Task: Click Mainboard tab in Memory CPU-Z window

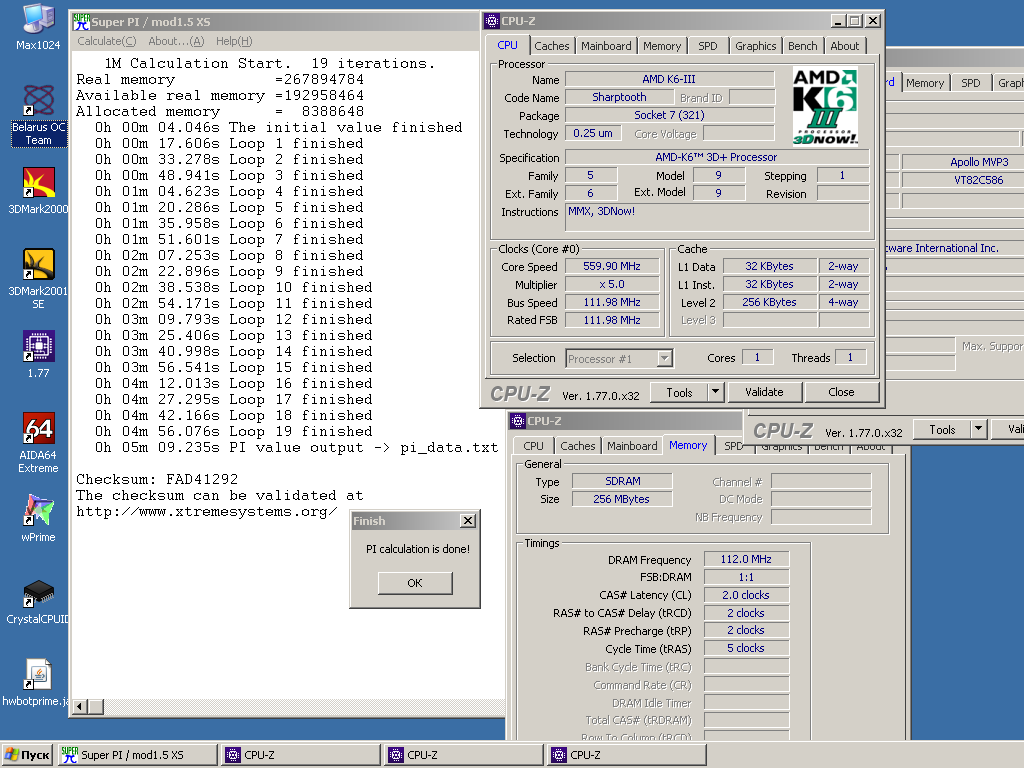Action: pyautogui.click(x=632, y=446)
